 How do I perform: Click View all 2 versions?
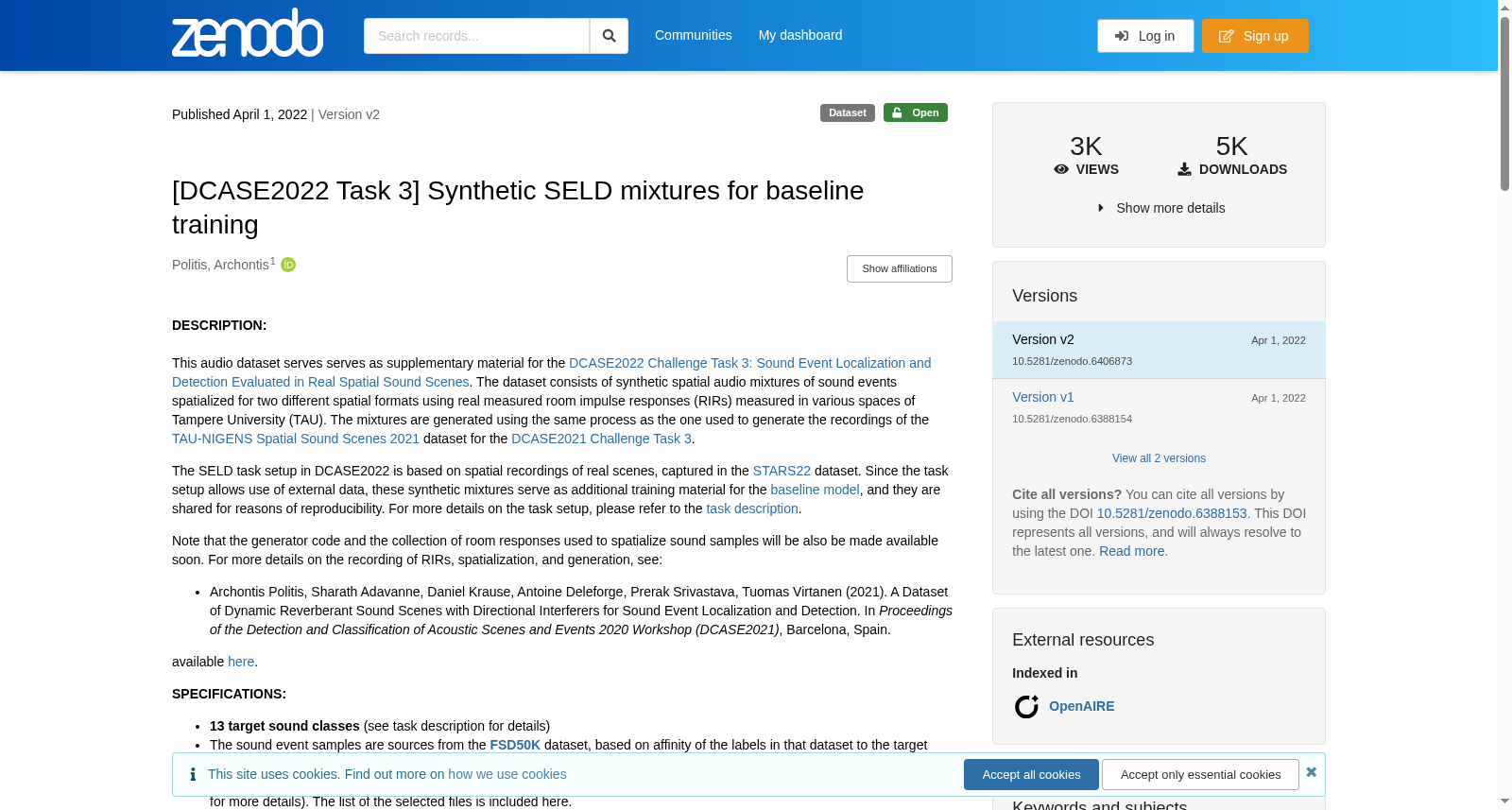pyautogui.click(x=1159, y=458)
